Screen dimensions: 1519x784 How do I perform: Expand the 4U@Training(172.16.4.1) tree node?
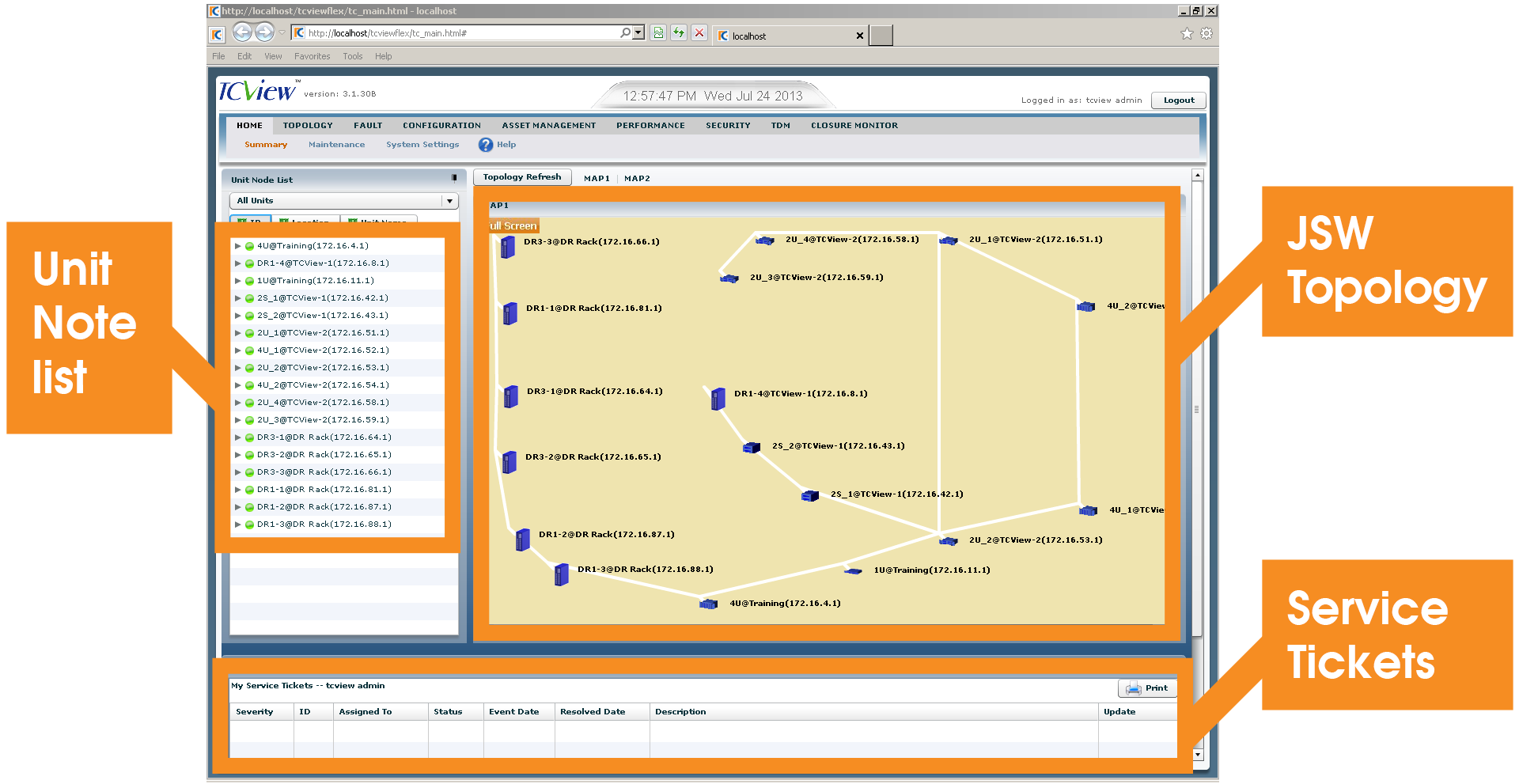[x=237, y=246]
